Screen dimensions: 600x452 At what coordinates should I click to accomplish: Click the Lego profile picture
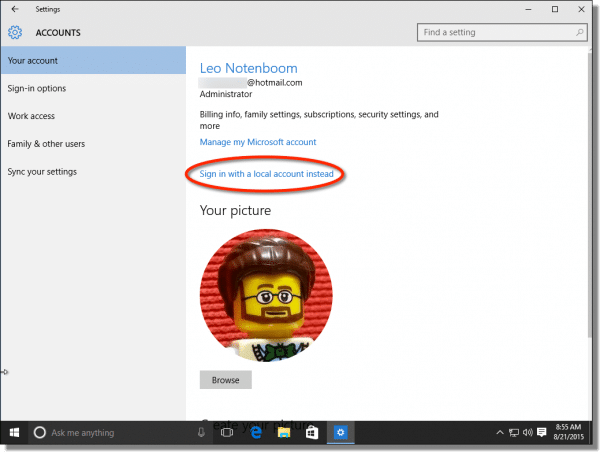click(266, 295)
